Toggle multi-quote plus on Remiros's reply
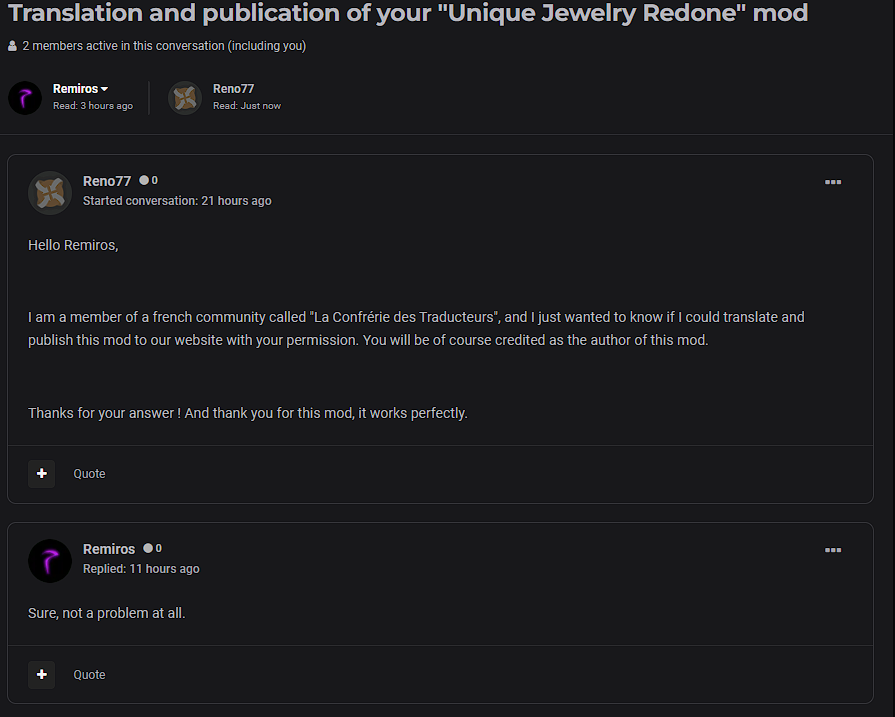 click(x=41, y=674)
